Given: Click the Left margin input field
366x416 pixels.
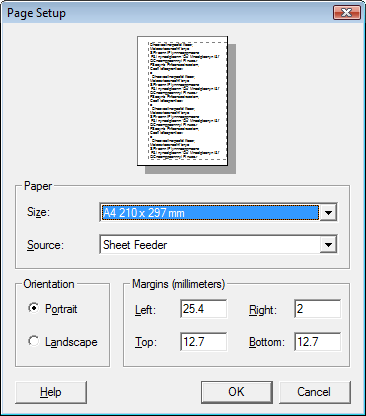Looking at the screenshot, I should click(203, 309).
